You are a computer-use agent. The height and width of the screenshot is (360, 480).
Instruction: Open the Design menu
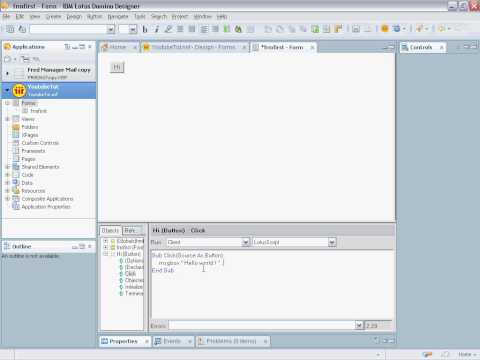point(74,16)
